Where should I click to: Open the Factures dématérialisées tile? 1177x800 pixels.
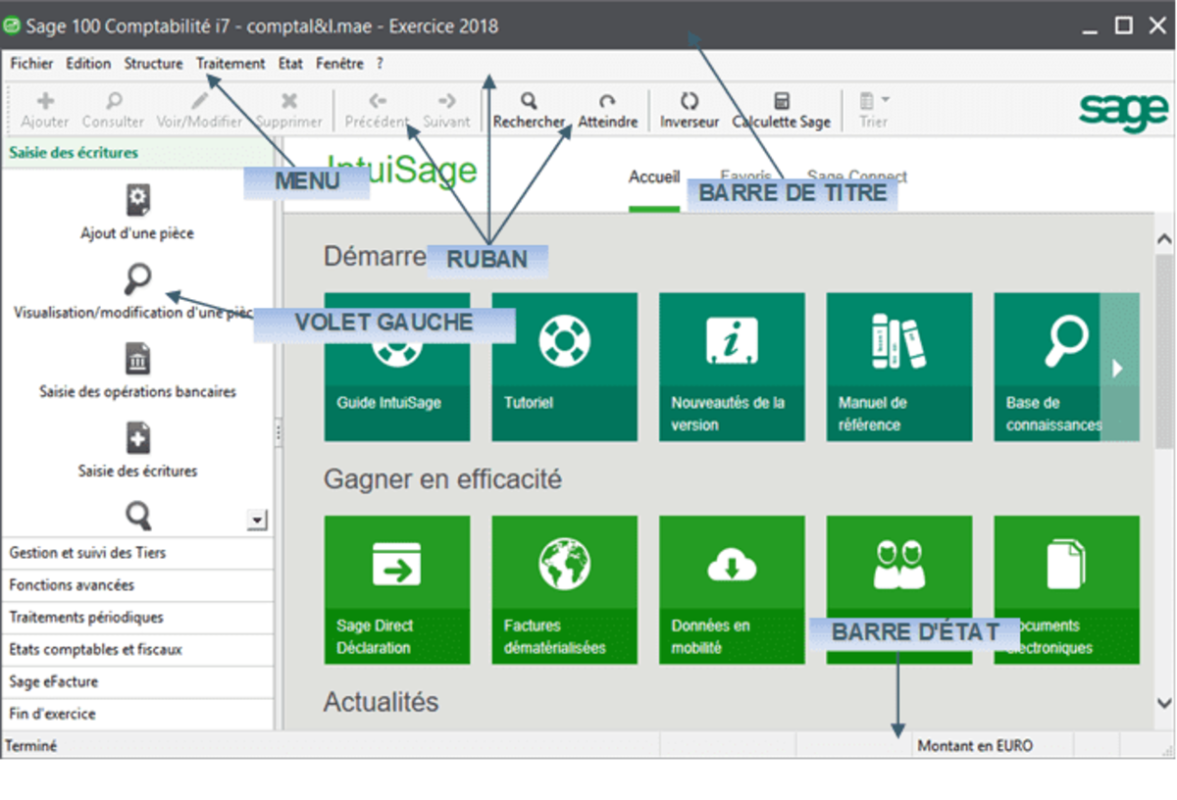click(x=564, y=590)
